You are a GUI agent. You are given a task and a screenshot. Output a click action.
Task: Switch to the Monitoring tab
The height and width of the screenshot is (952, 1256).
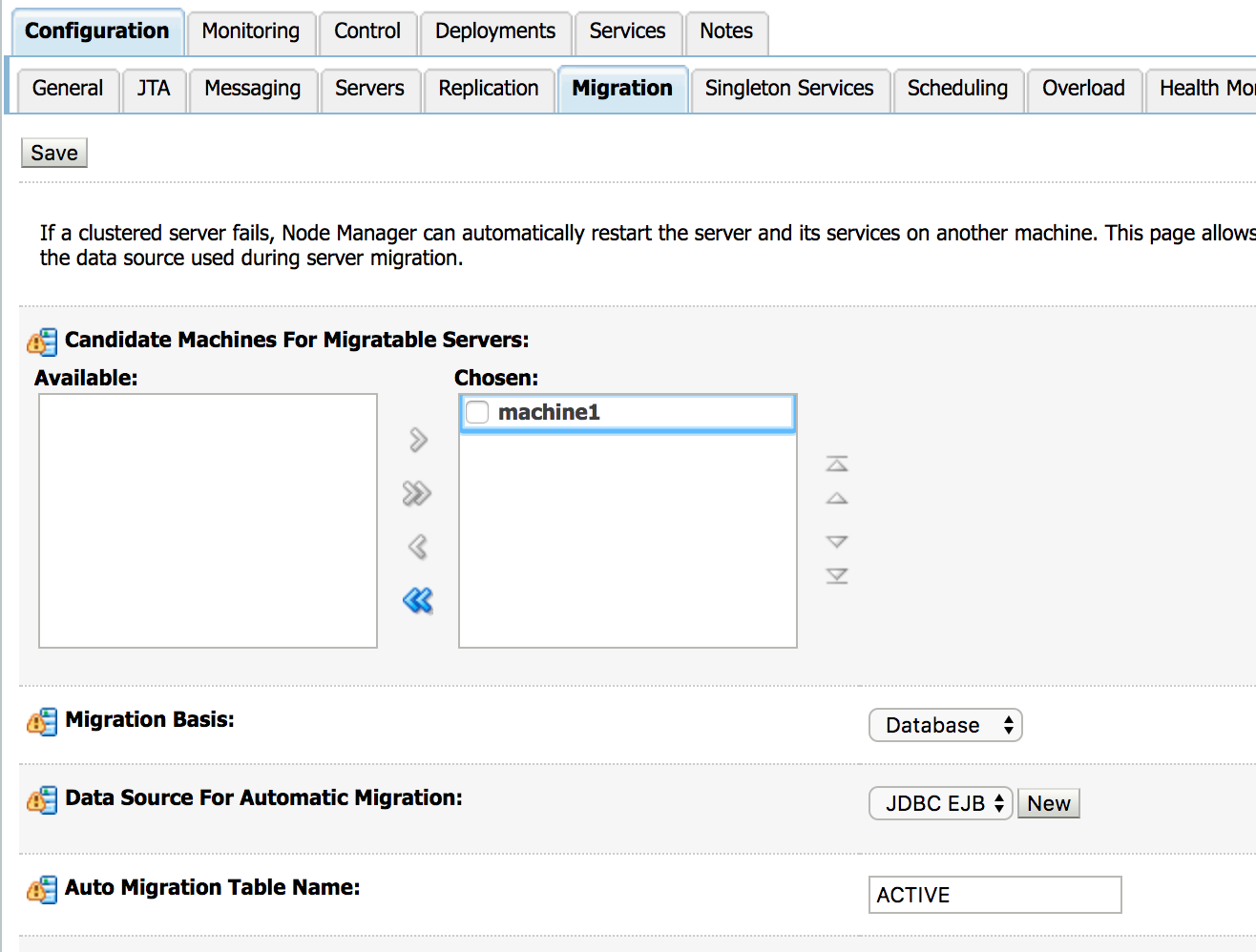[x=250, y=31]
